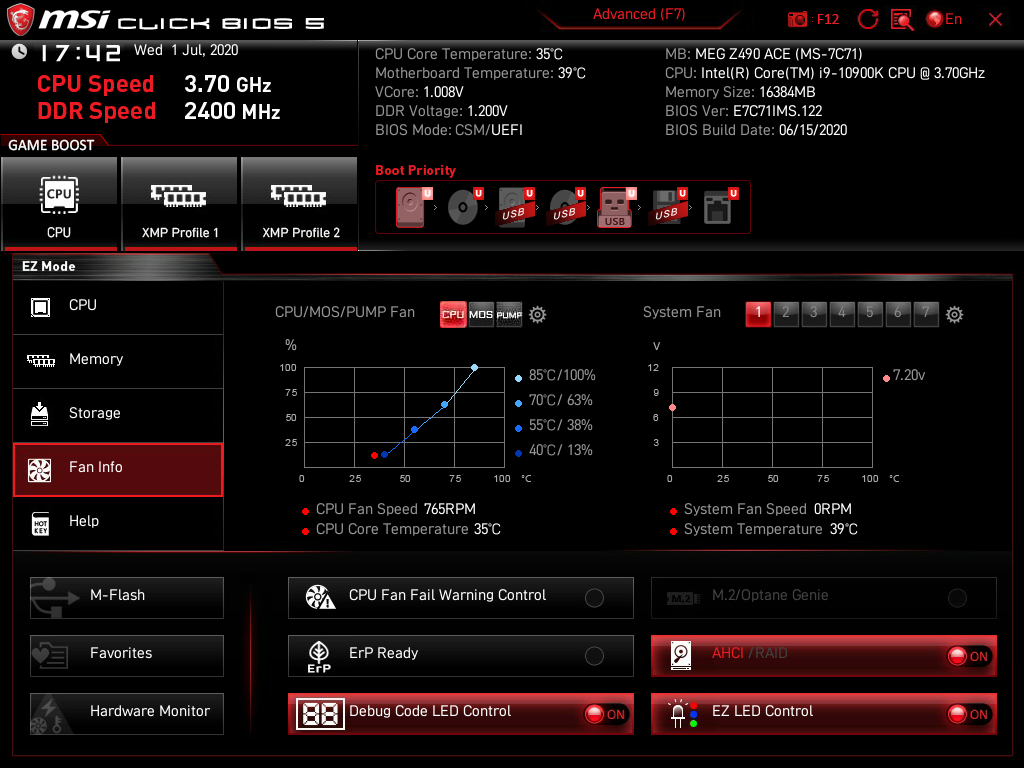The width and height of the screenshot is (1024, 768).
Task: Select the USB floppy boot device
Action: click(x=668, y=207)
